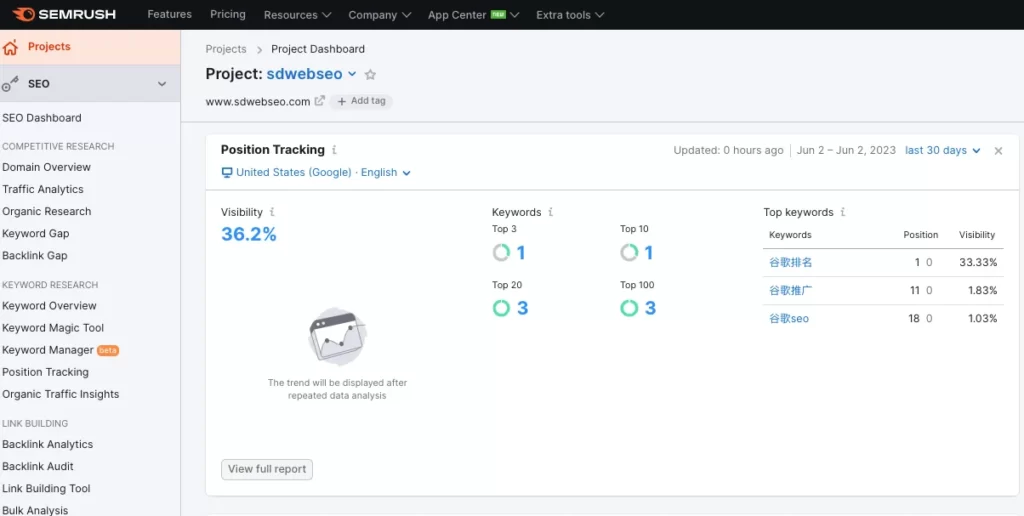The width and height of the screenshot is (1024, 516).
Task: Expand the Resources menu
Action: [x=297, y=14]
